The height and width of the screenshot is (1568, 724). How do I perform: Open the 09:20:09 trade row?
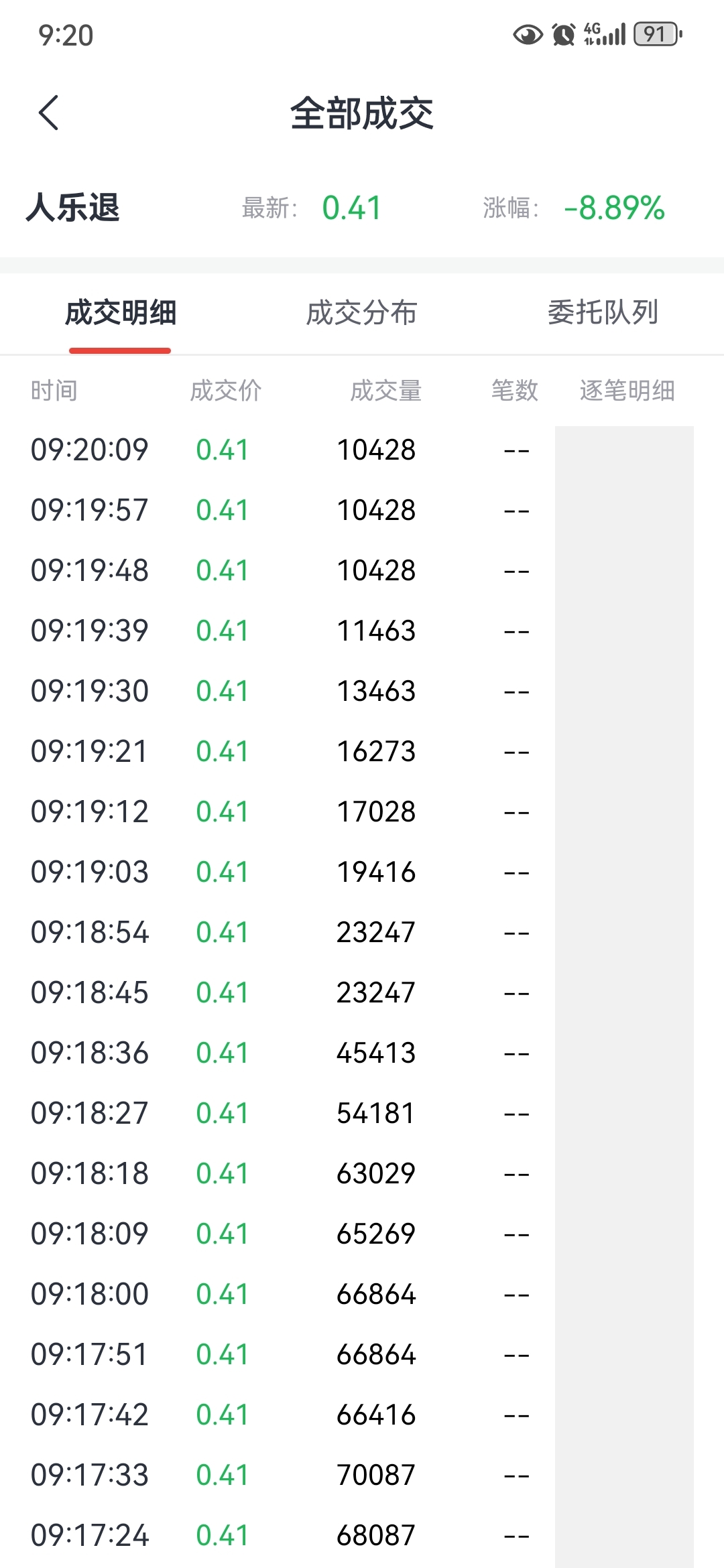click(x=362, y=450)
